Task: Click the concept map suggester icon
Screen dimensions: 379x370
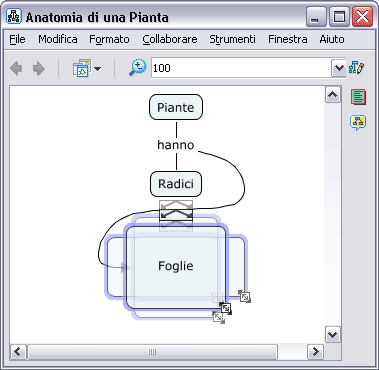Action: click(x=358, y=122)
